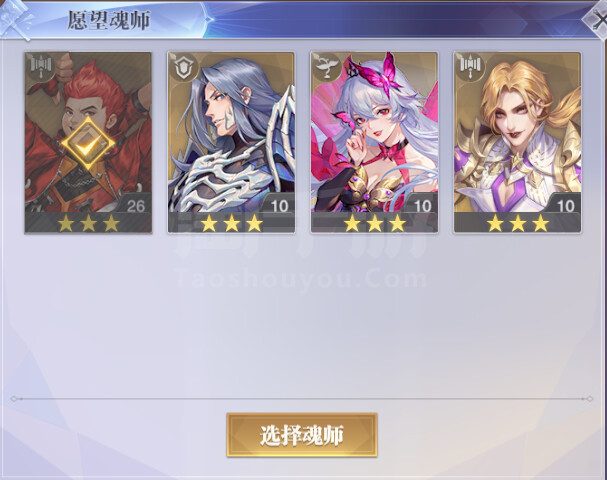
Task: Click the support-type icon on butterfly girl card
Action: point(327,68)
